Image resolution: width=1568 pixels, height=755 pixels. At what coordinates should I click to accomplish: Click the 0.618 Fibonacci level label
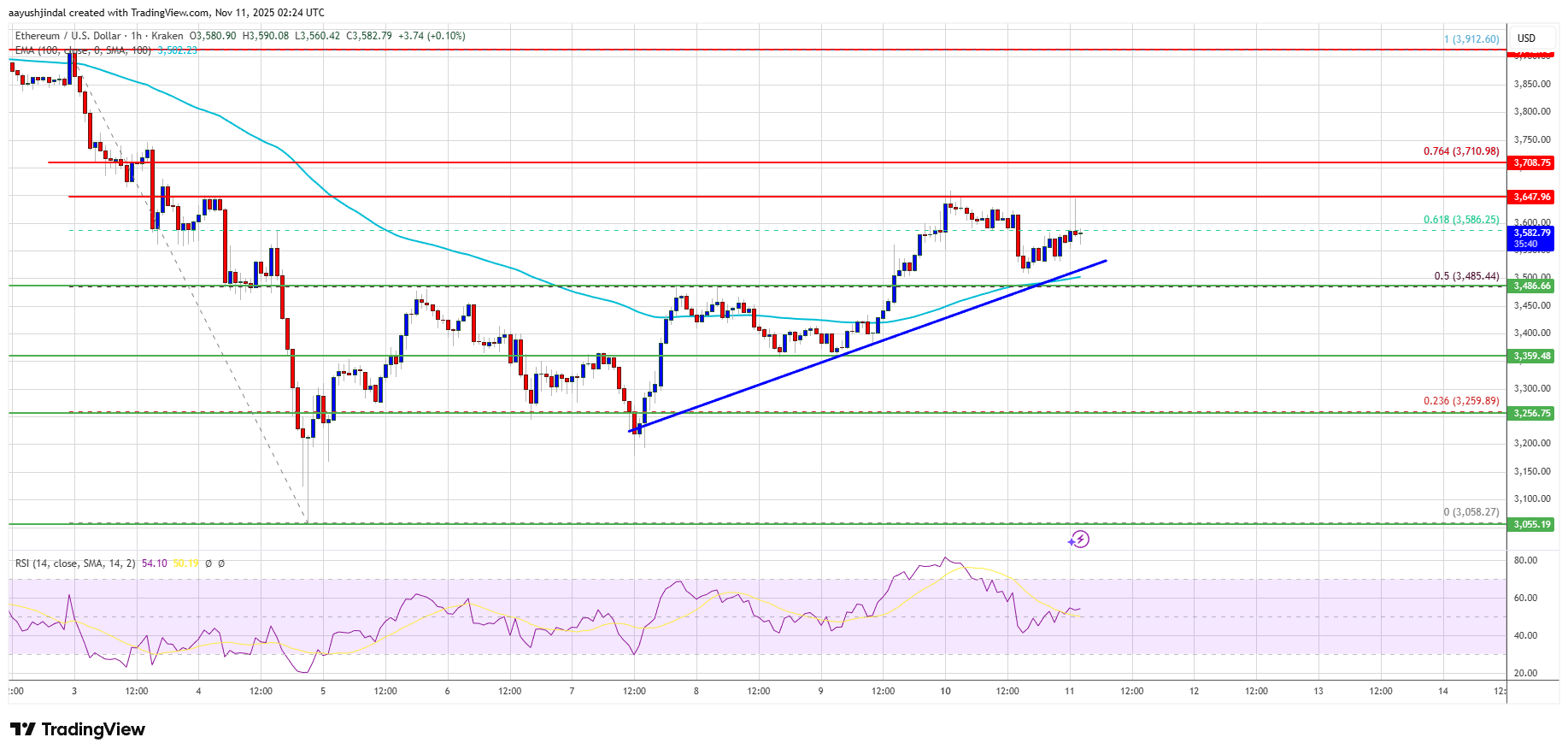click(x=1460, y=220)
